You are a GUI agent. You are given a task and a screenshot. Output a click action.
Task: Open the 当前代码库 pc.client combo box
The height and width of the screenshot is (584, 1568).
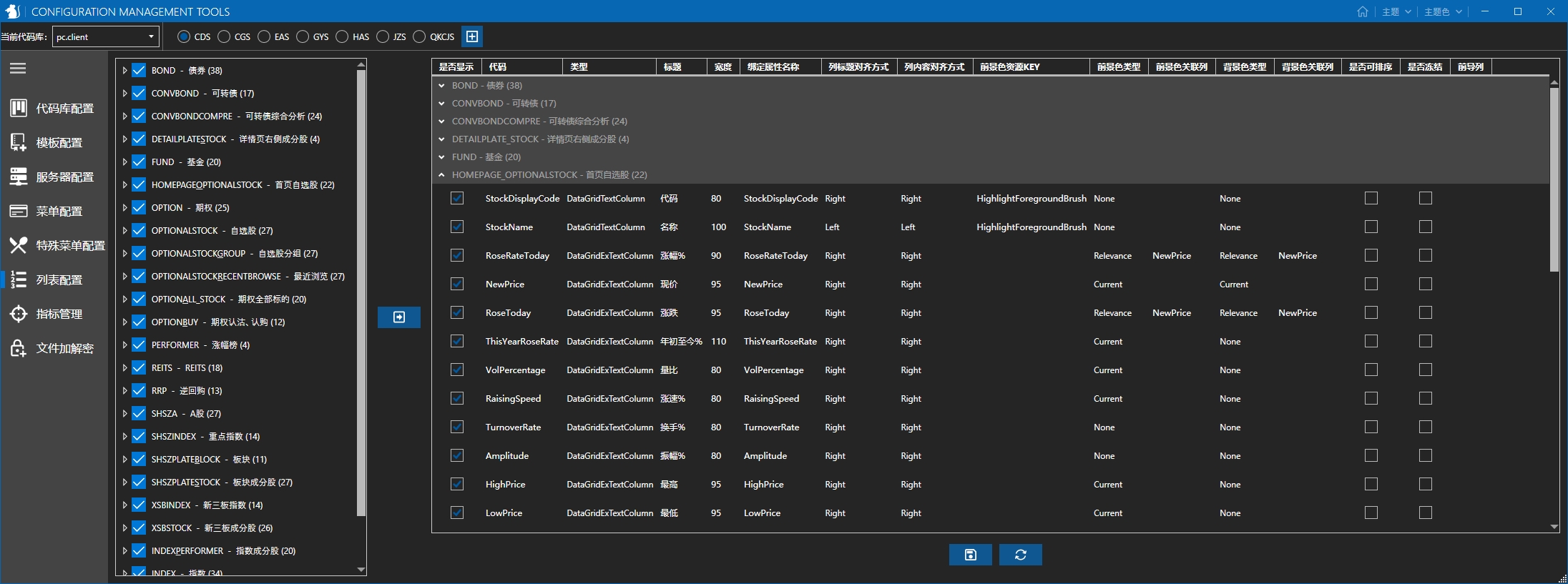pyautogui.click(x=105, y=36)
